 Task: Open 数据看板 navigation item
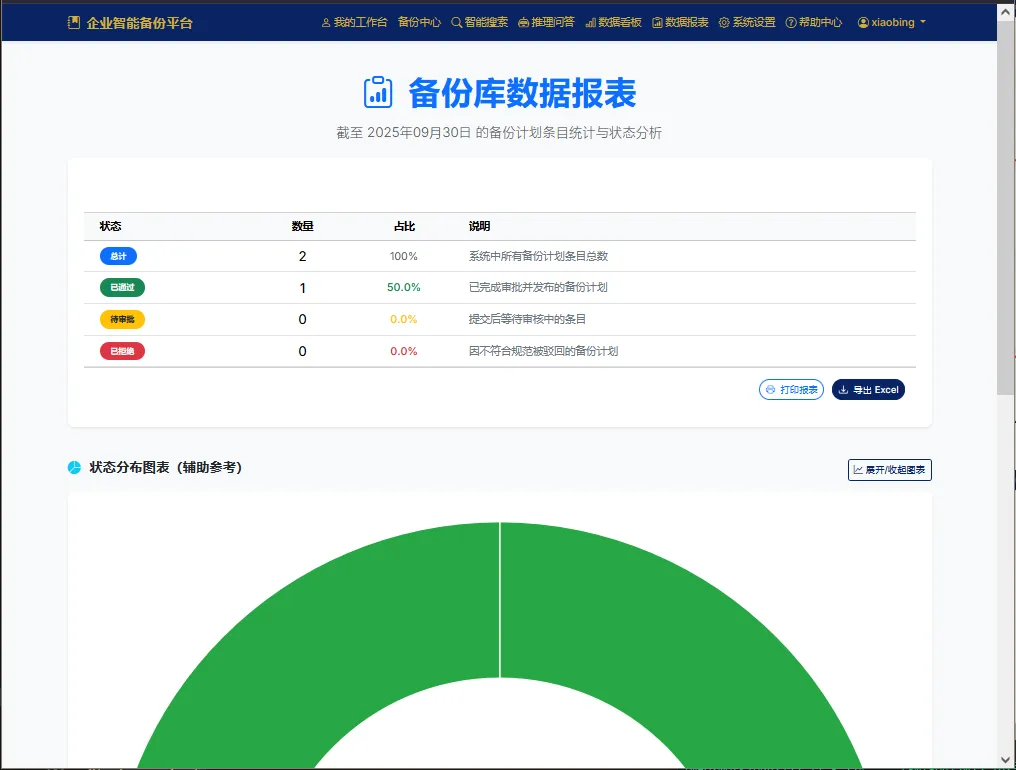tap(613, 22)
